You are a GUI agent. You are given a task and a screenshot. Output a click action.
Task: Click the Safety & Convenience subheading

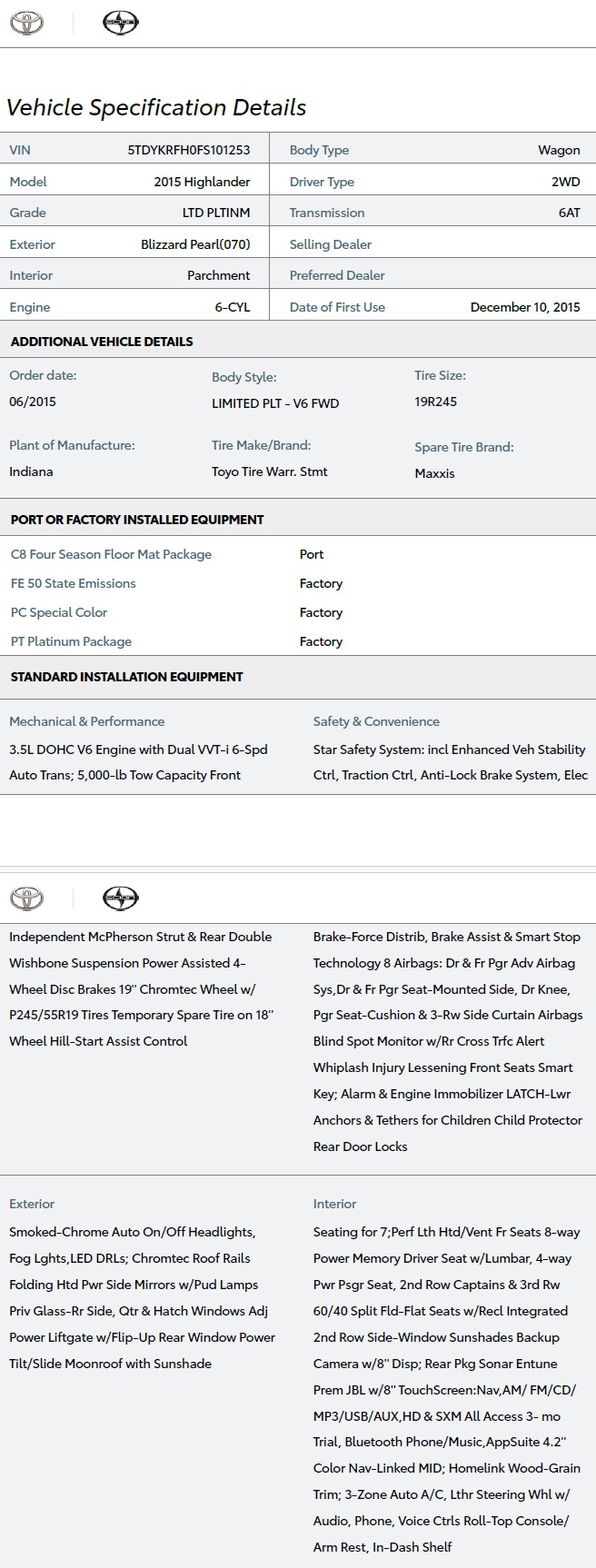click(376, 721)
